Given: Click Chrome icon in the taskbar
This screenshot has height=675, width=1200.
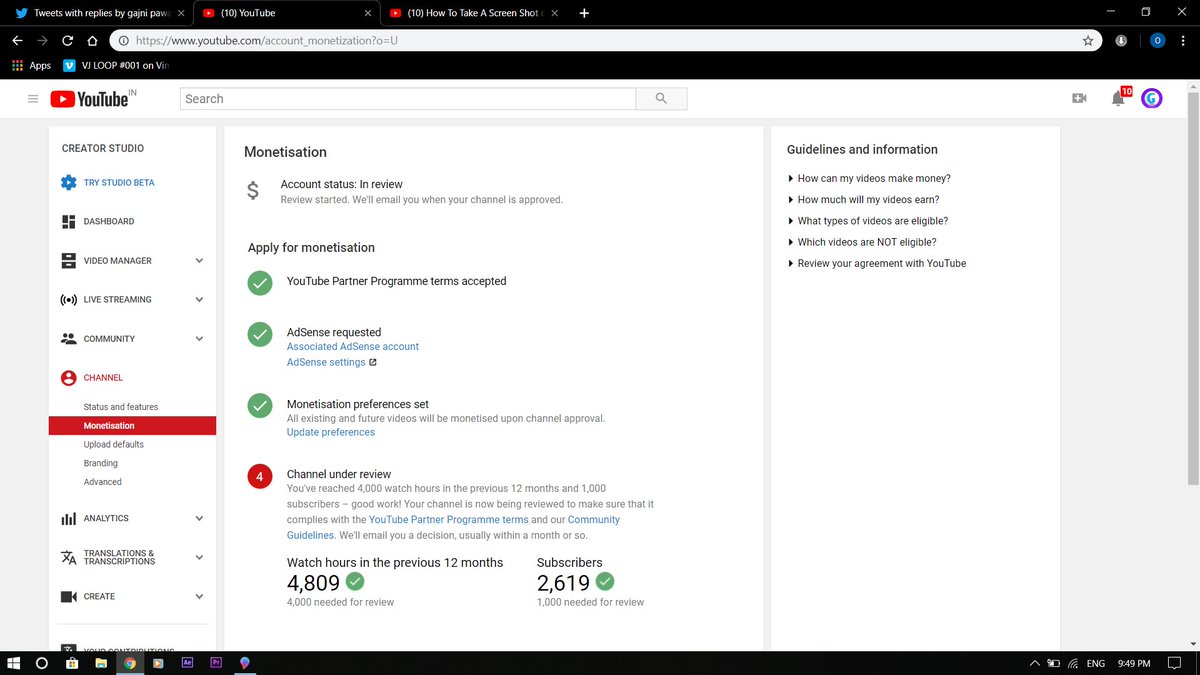Looking at the screenshot, I should (x=129, y=663).
